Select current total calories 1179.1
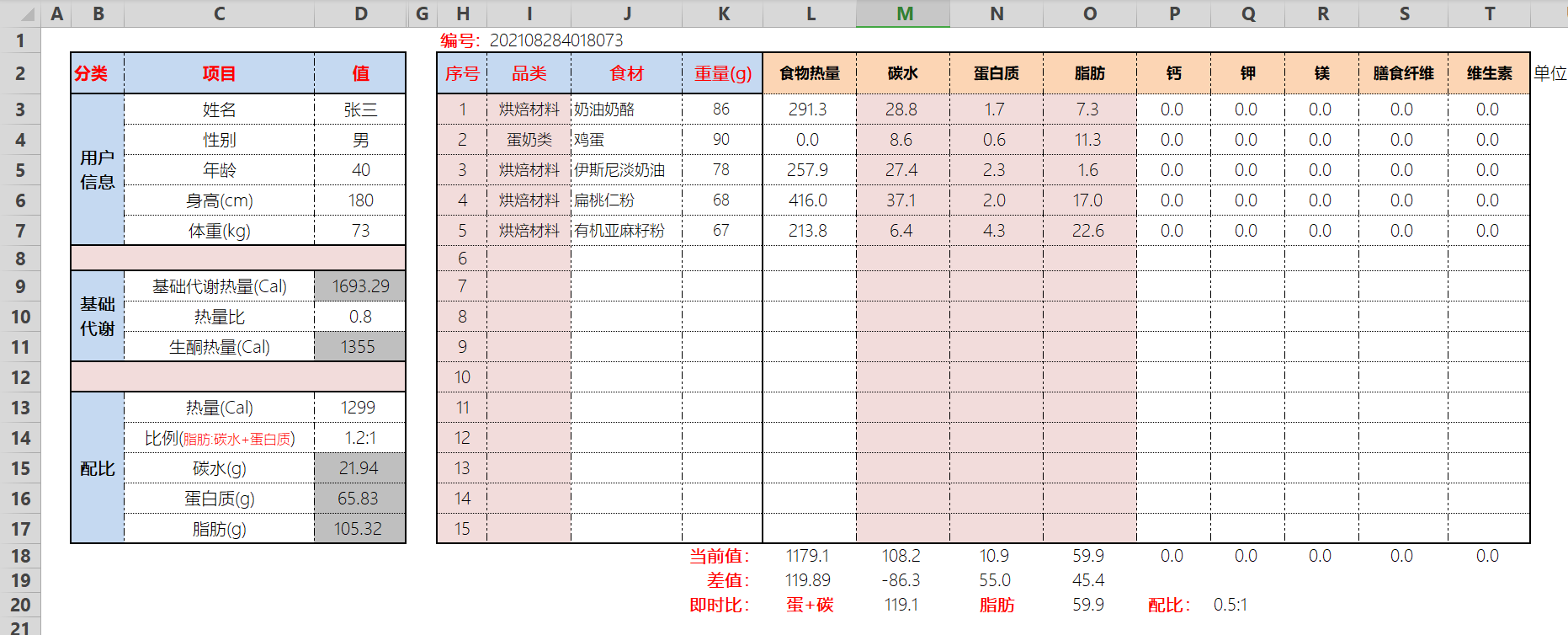Viewport: 1568px width, 635px height. (808, 556)
